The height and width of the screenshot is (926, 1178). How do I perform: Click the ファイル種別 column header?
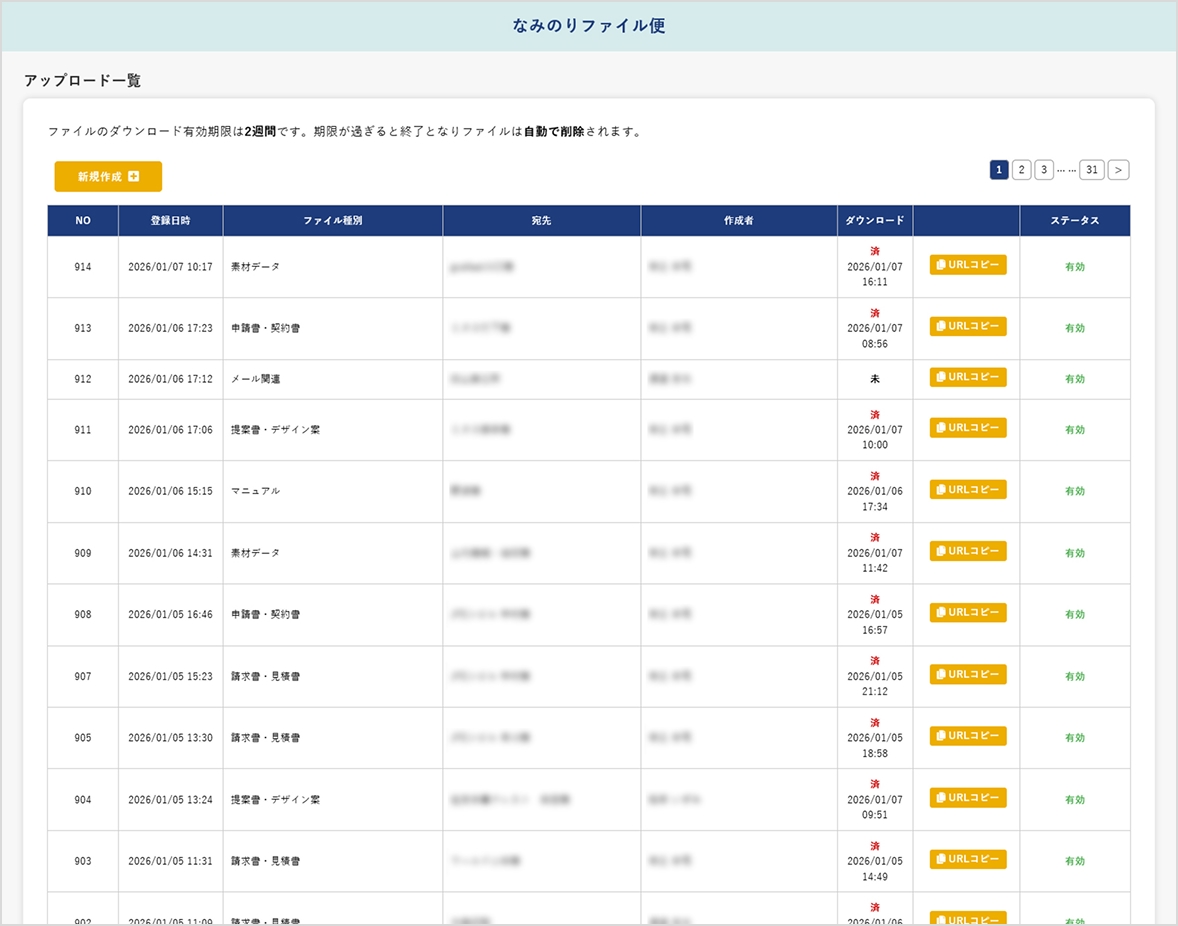(332, 221)
